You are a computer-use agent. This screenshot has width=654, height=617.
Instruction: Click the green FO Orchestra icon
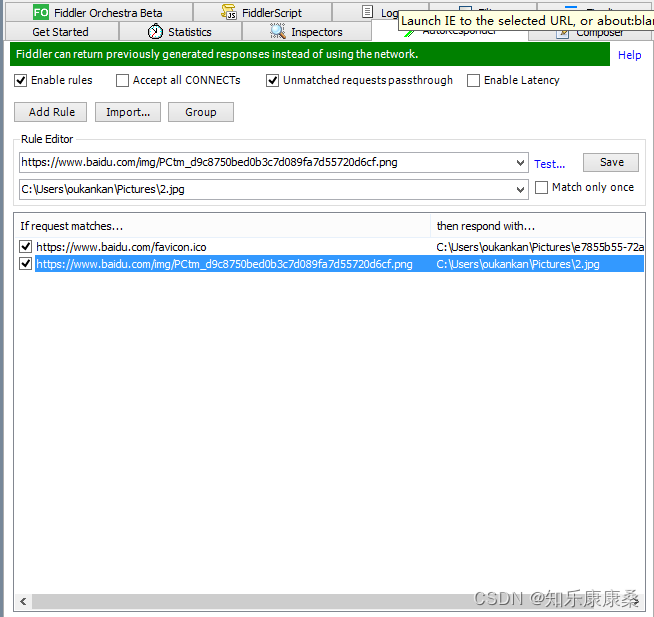coord(41,13)
